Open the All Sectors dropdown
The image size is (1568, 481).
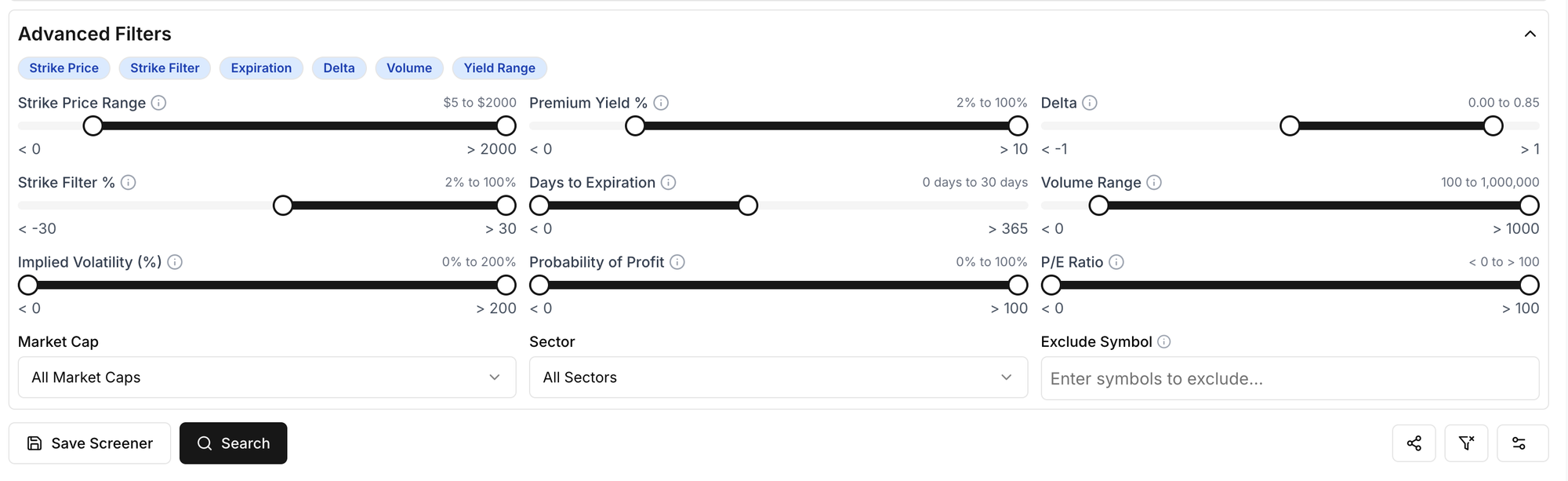[778, 377]
